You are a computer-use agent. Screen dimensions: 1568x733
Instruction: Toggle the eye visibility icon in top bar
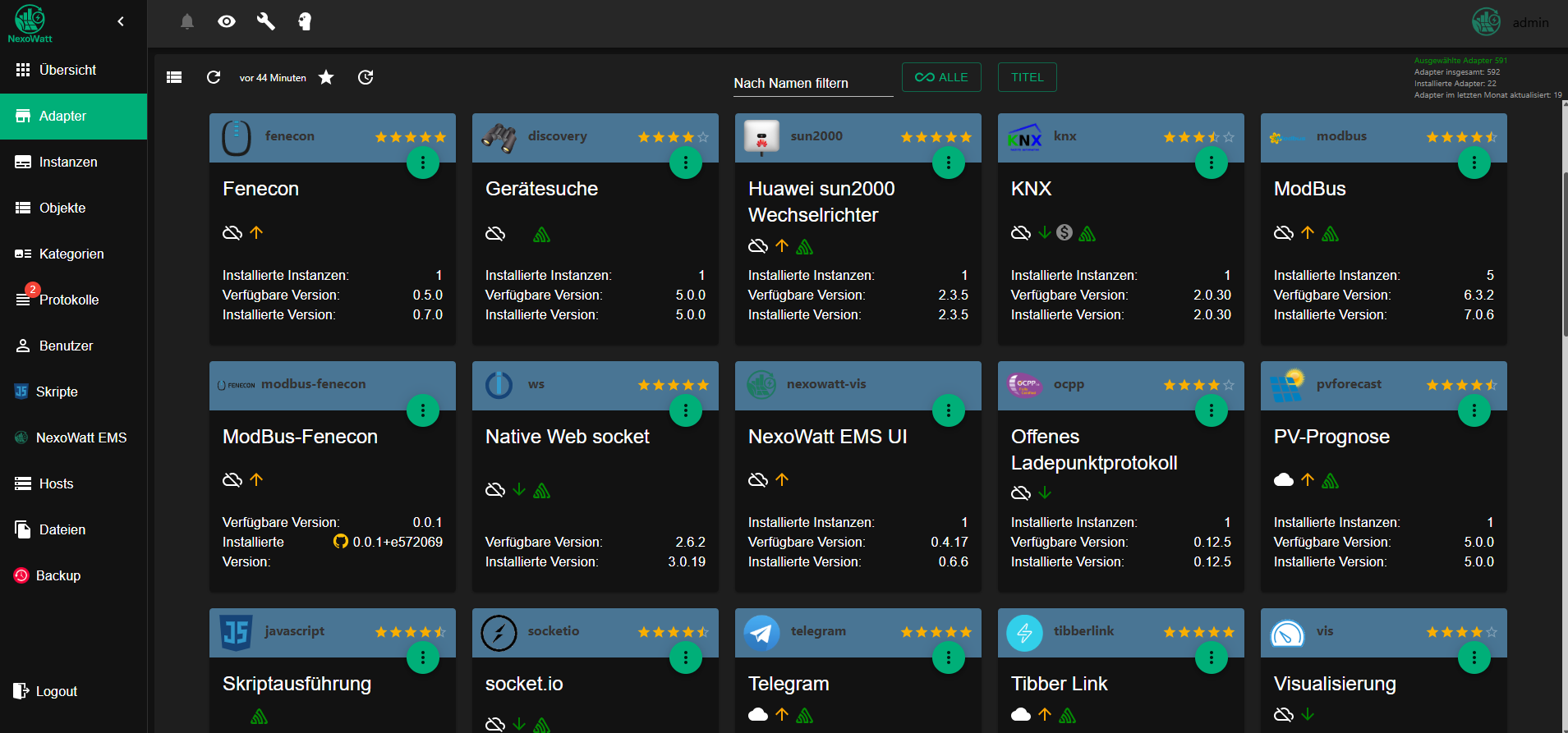(227, 21)
